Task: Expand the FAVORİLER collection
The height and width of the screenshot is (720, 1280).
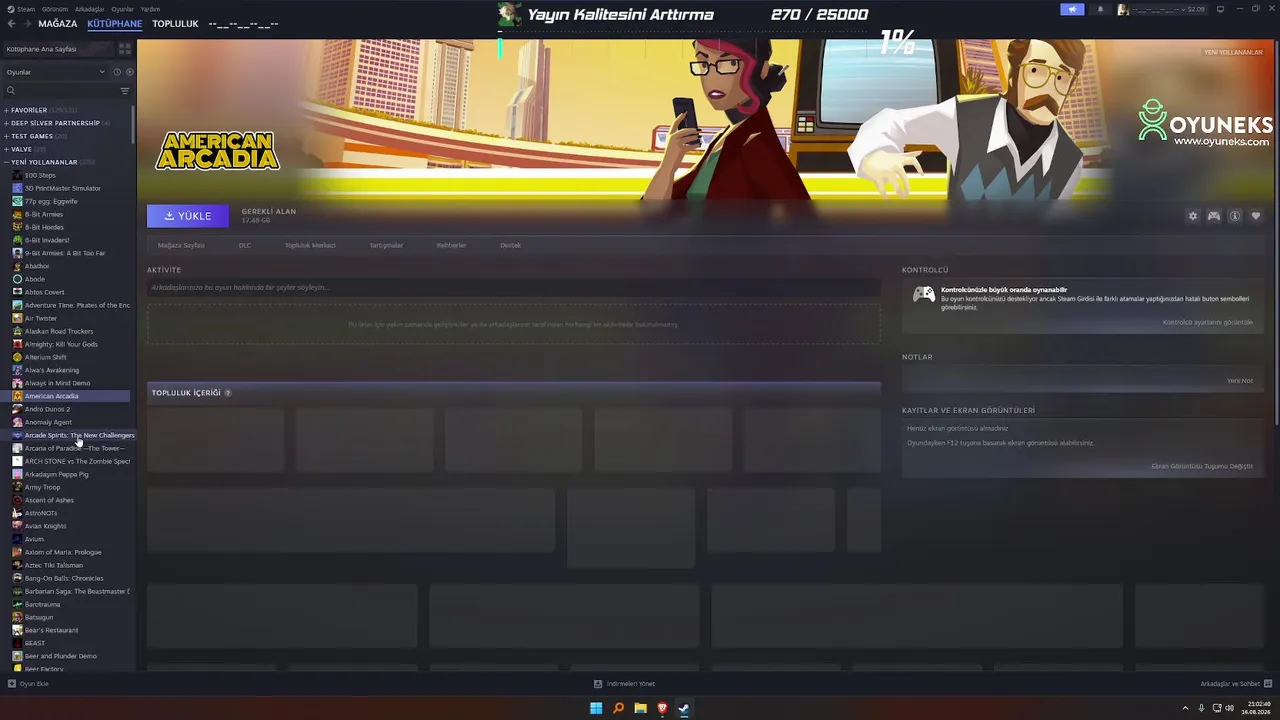Action: (6, 110)
